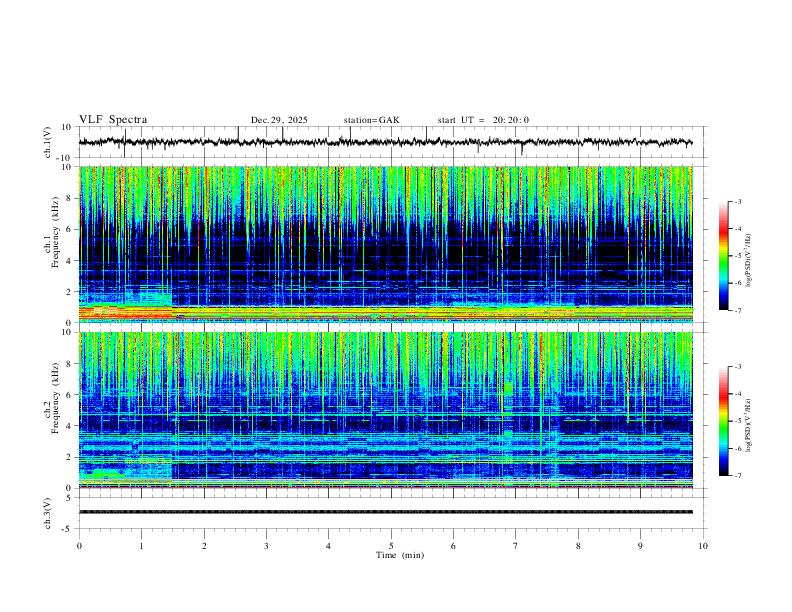Click the time axis tick label '7'
The height and width of the screenshot is (612, 792).
[x=516, y=546]
